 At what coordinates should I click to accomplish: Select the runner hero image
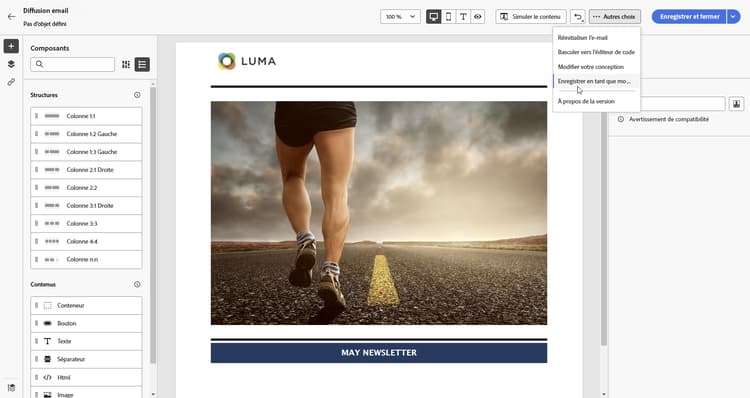tap(379, 213)
